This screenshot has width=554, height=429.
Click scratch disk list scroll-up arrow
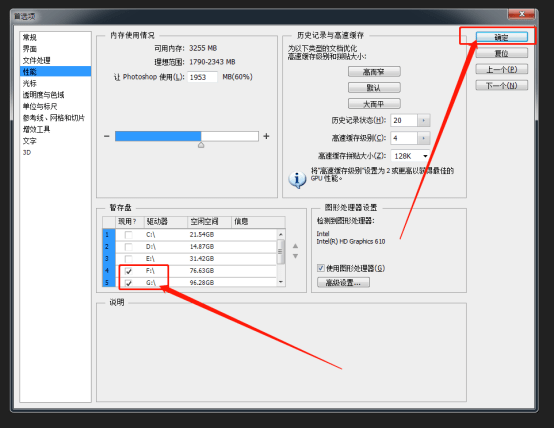pos(281,234)
